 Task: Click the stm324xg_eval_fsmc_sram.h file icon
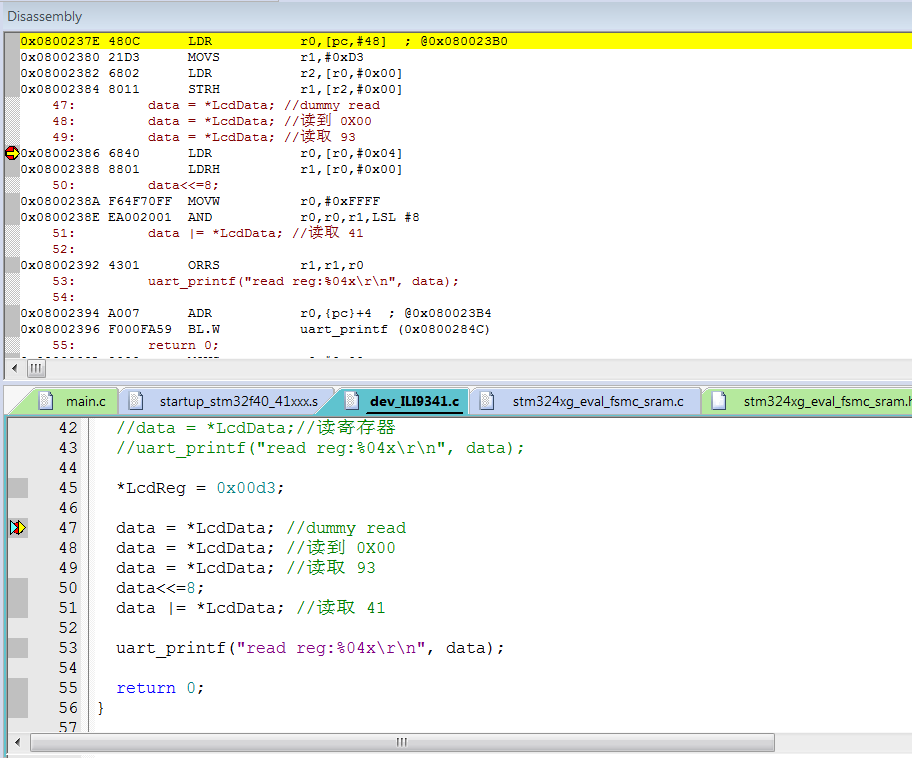(719, 401)
